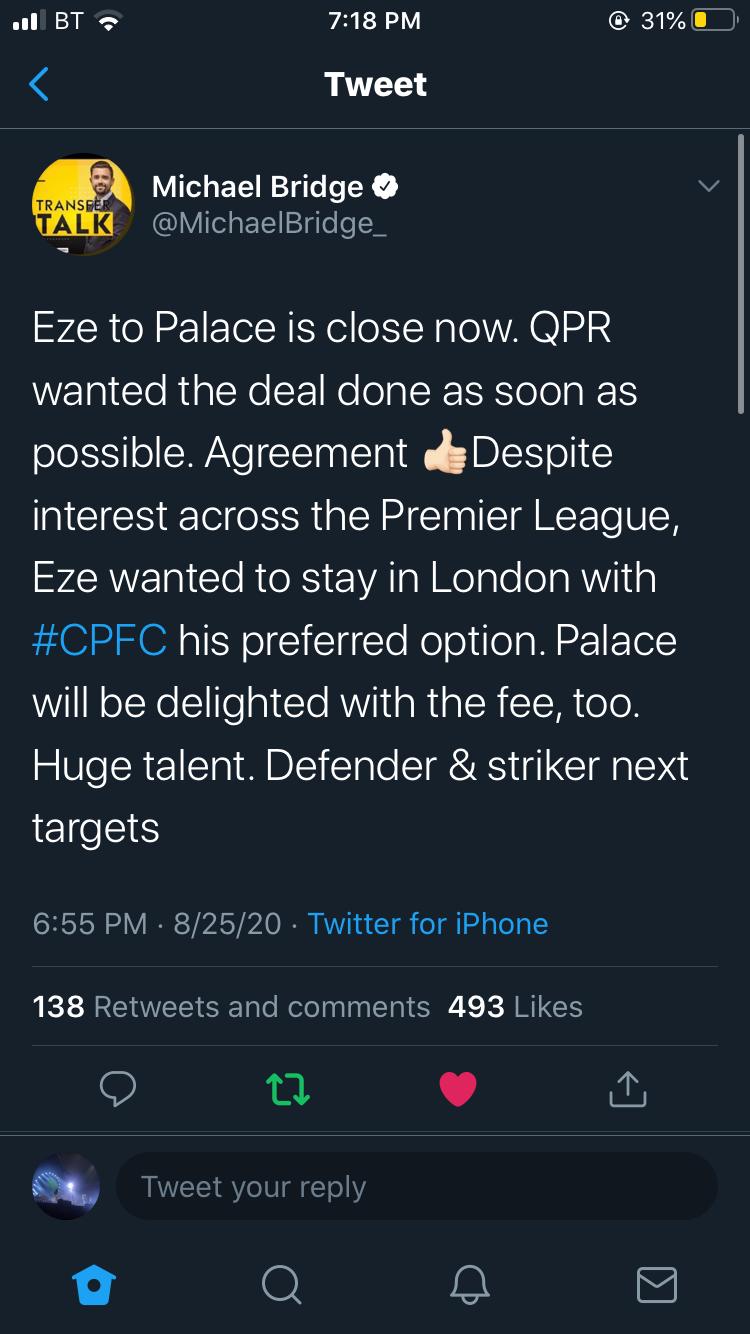Tap the green retweet icon
Screen dimensions: 750x1334
[288, 1089]
